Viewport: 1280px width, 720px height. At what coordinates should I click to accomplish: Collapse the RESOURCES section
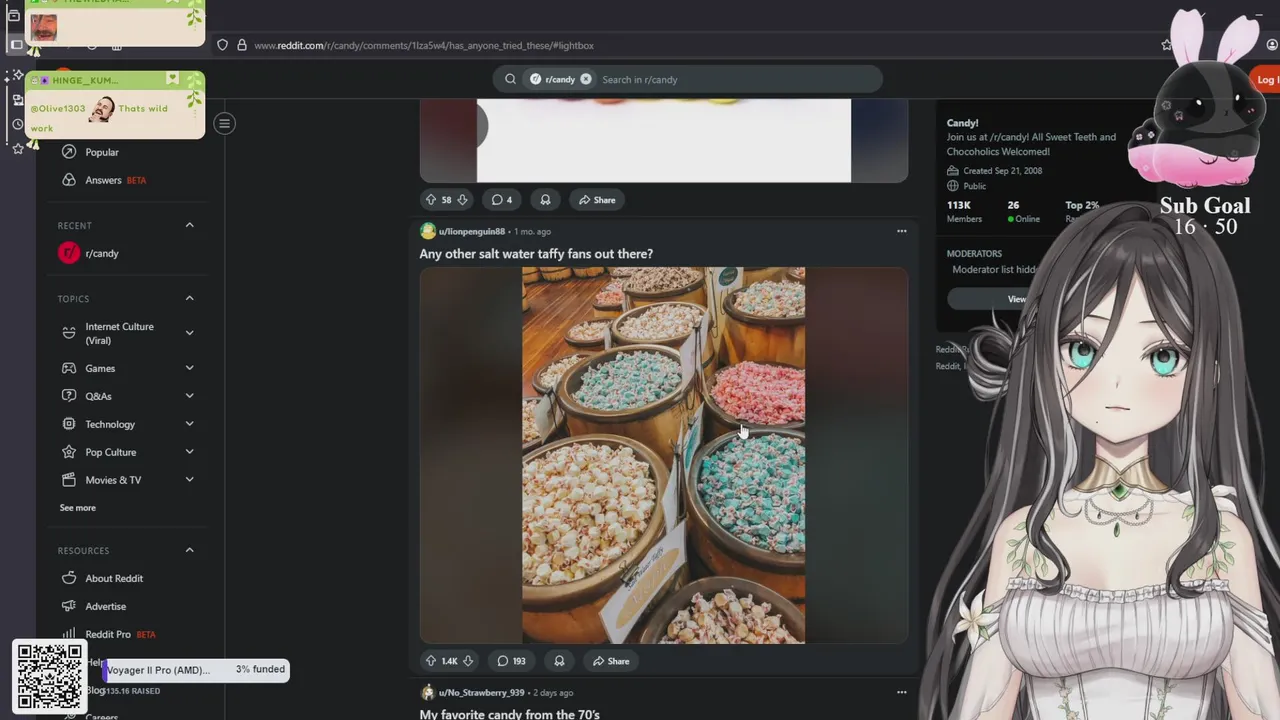coord(189,550)
